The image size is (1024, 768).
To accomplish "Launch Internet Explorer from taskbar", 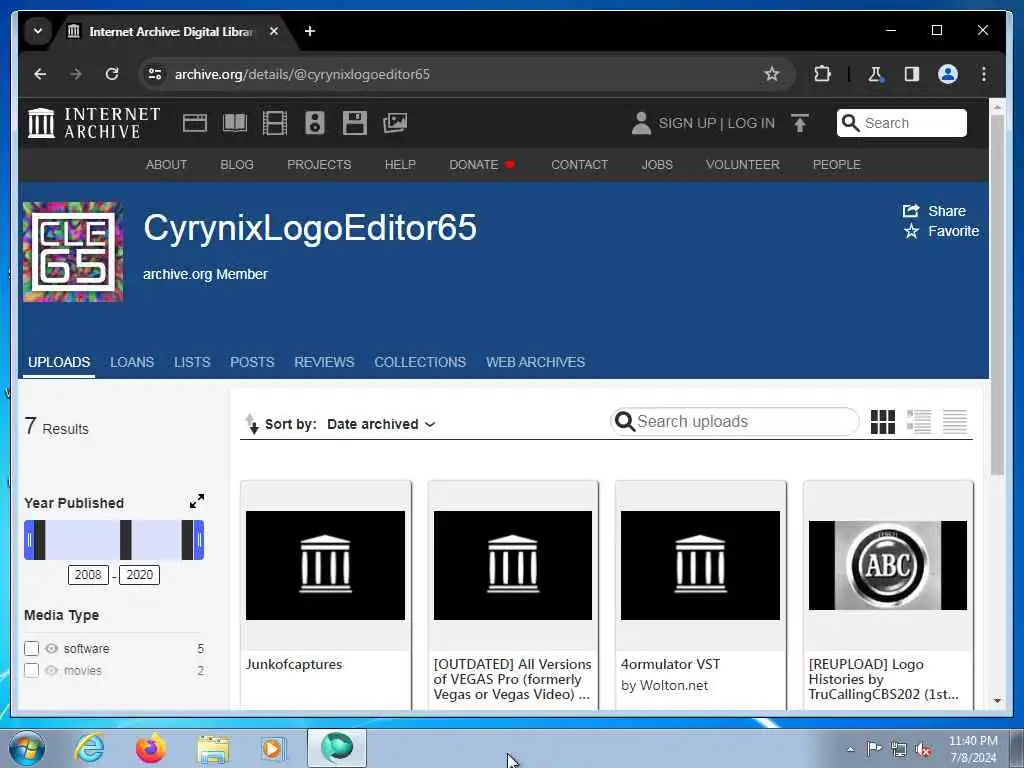I will pos(89,748).
